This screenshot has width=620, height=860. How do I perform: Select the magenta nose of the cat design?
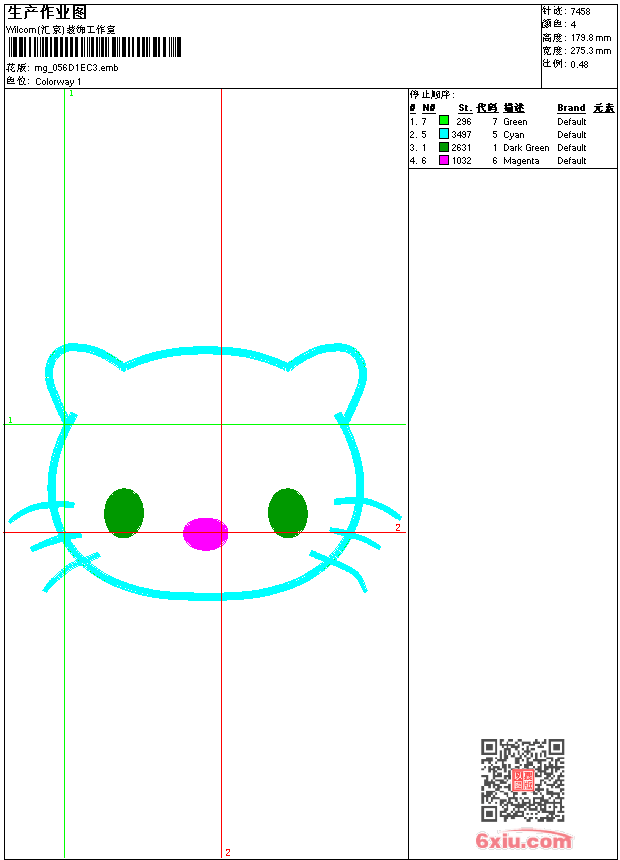(x=205, y=534)
